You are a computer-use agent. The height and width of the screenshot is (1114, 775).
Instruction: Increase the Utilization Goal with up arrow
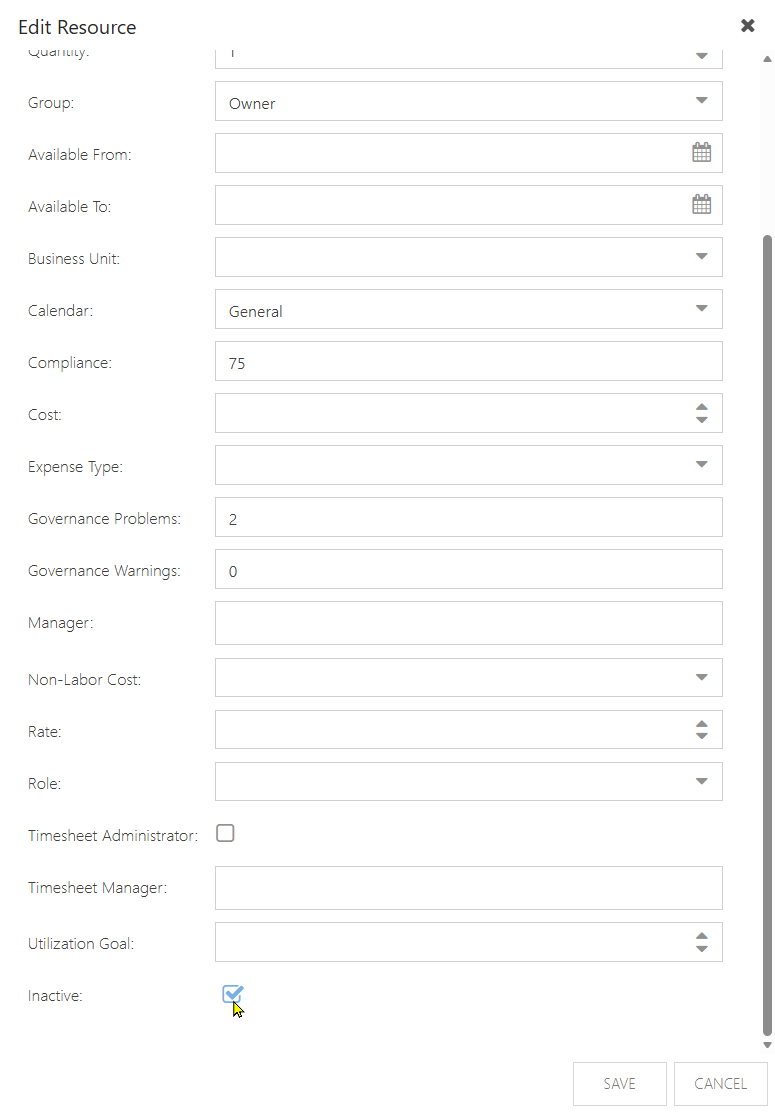tap(701, 936)
